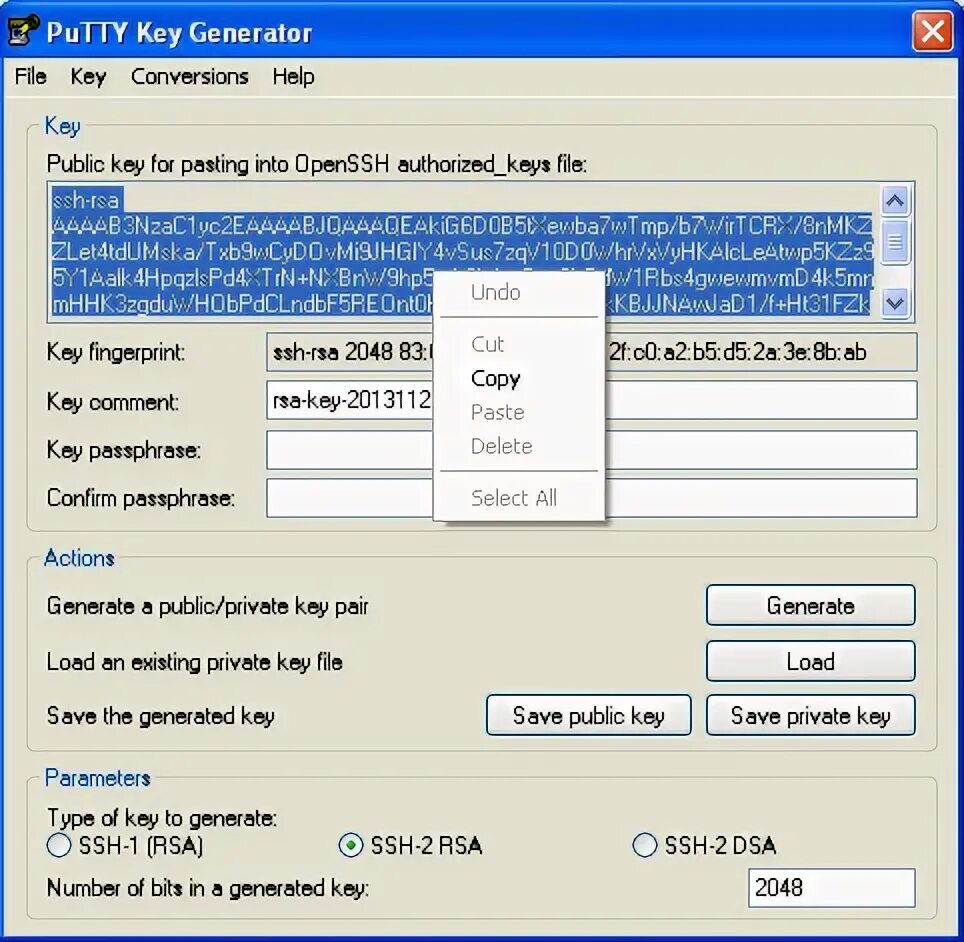Click the key line starting with 5Y1AaIk4Hpqzls
Screen dimensions: 964x942
[x=462, y=278]
